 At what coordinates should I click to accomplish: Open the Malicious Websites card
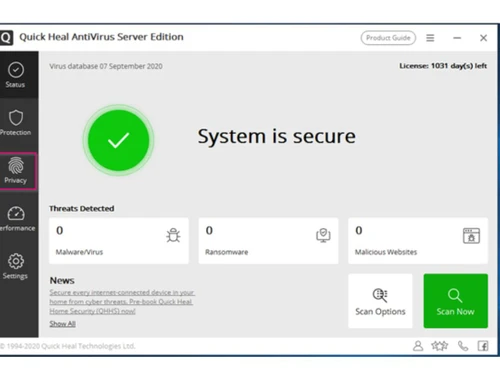tap(418, 241)
